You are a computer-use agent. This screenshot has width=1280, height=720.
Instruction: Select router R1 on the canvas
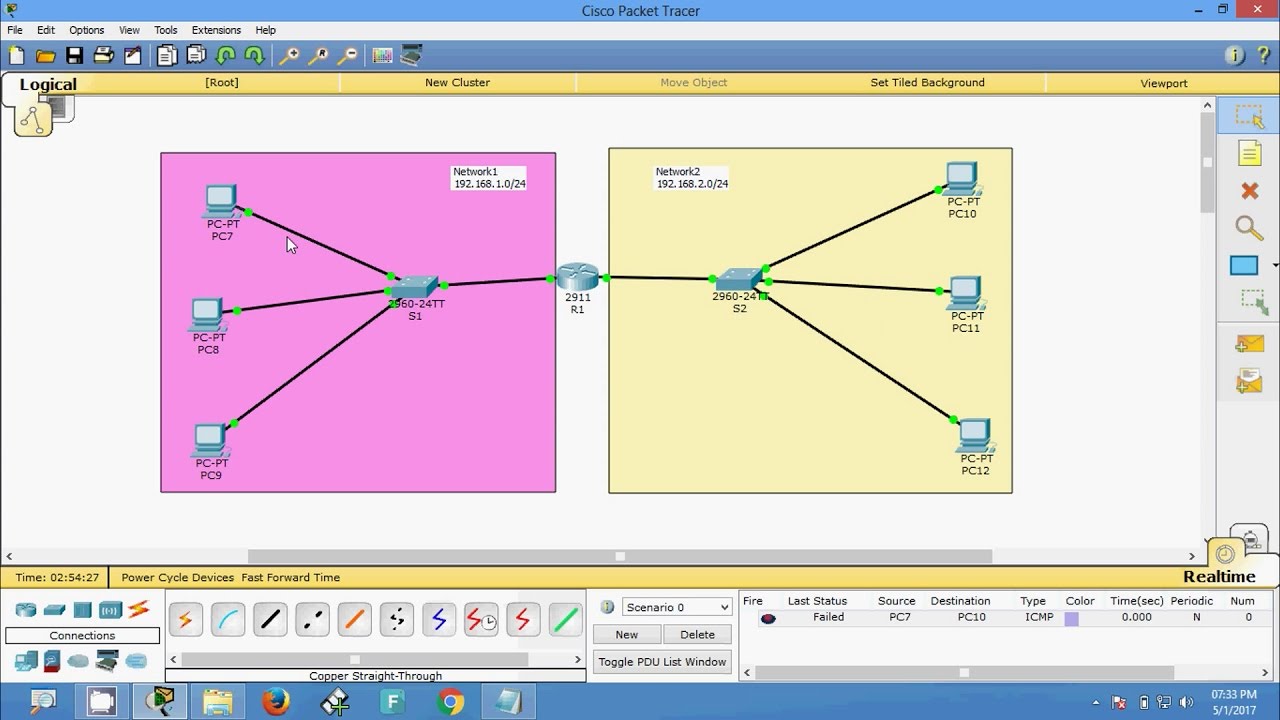577,277
